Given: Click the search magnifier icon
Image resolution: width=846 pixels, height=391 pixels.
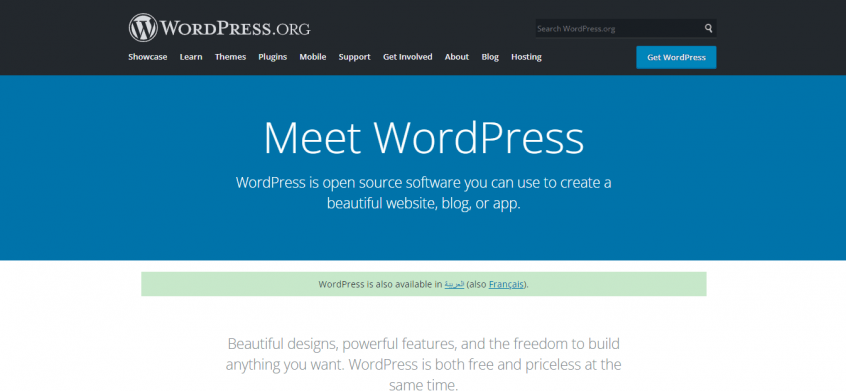Looking at the screenshot, I should 708,29.
